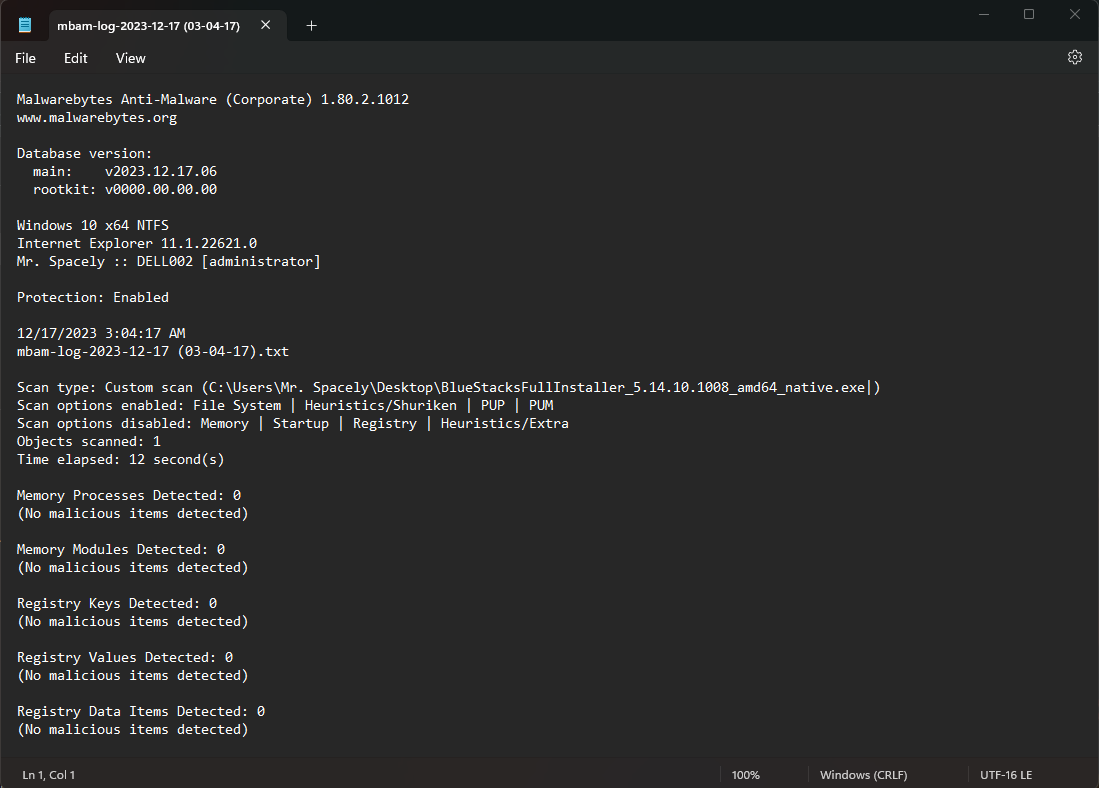Screen dimensions: 1099x788
Task: Click the 'Registry Keys Detected: 0' line
Action: 117,604
